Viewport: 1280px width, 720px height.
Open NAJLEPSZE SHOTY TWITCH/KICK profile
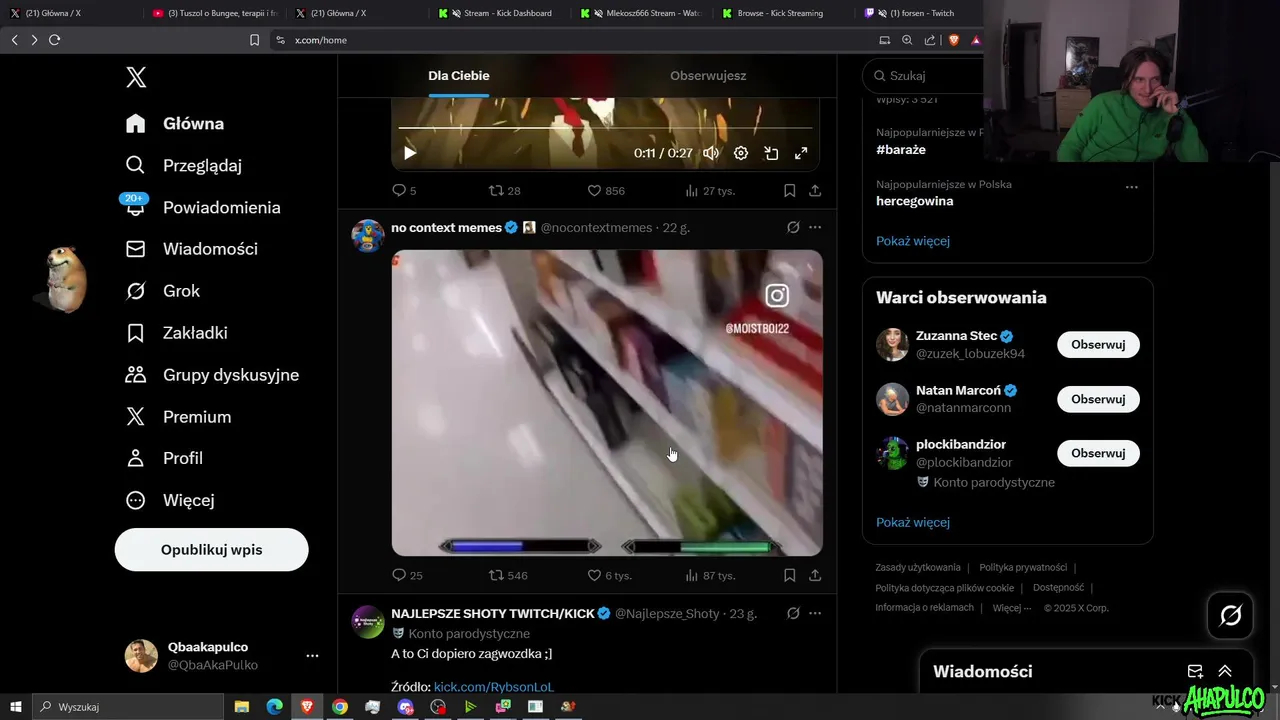coord(493,613)
